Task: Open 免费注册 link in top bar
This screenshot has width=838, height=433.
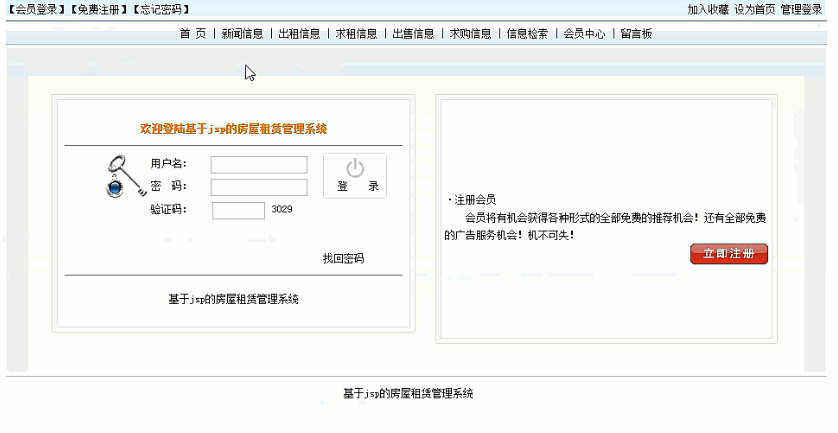Action: 99,9
